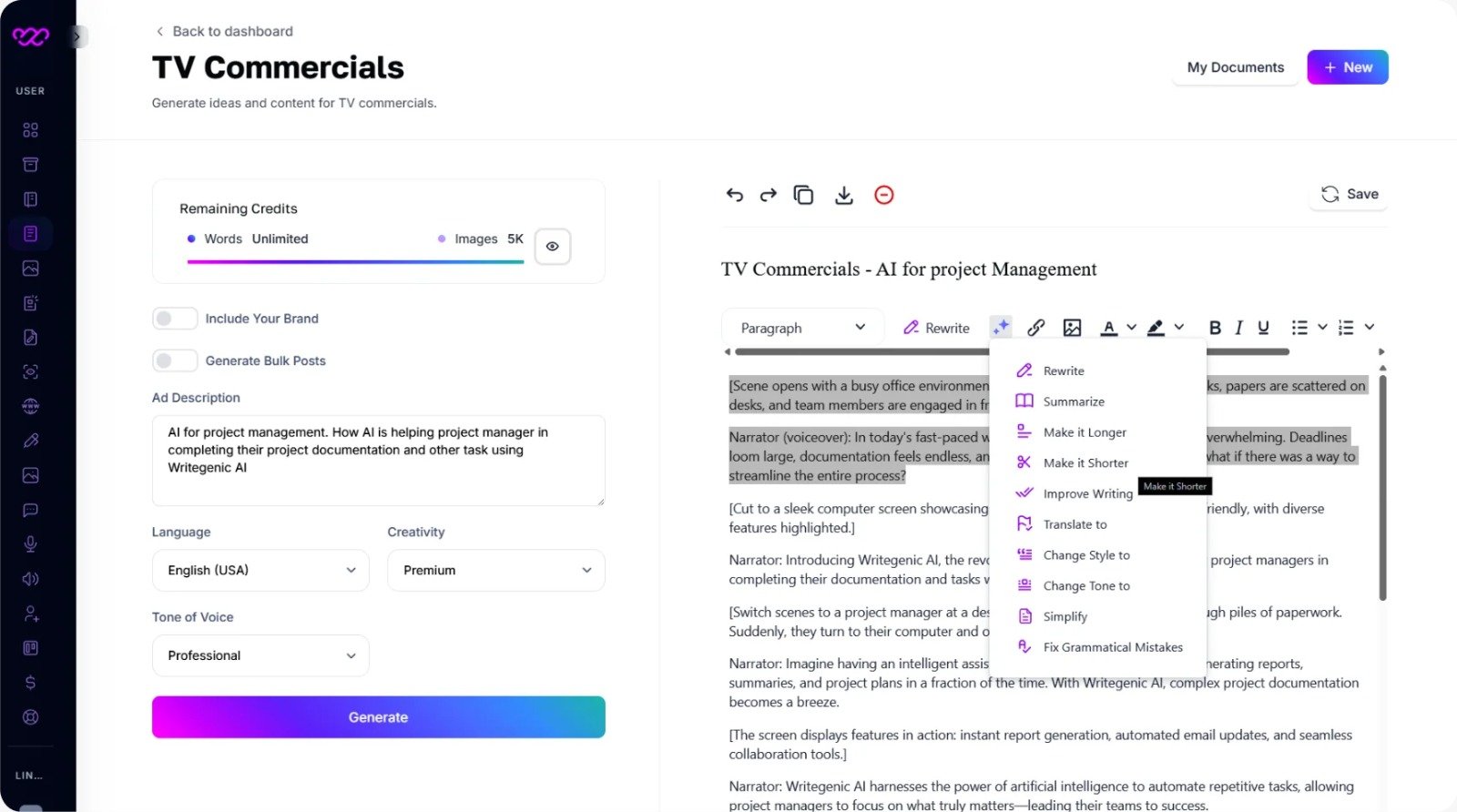Insert a link using the link icon
Image resolution: width=1457 pixels, height=812 pixels.
[x=1035, y=328]
